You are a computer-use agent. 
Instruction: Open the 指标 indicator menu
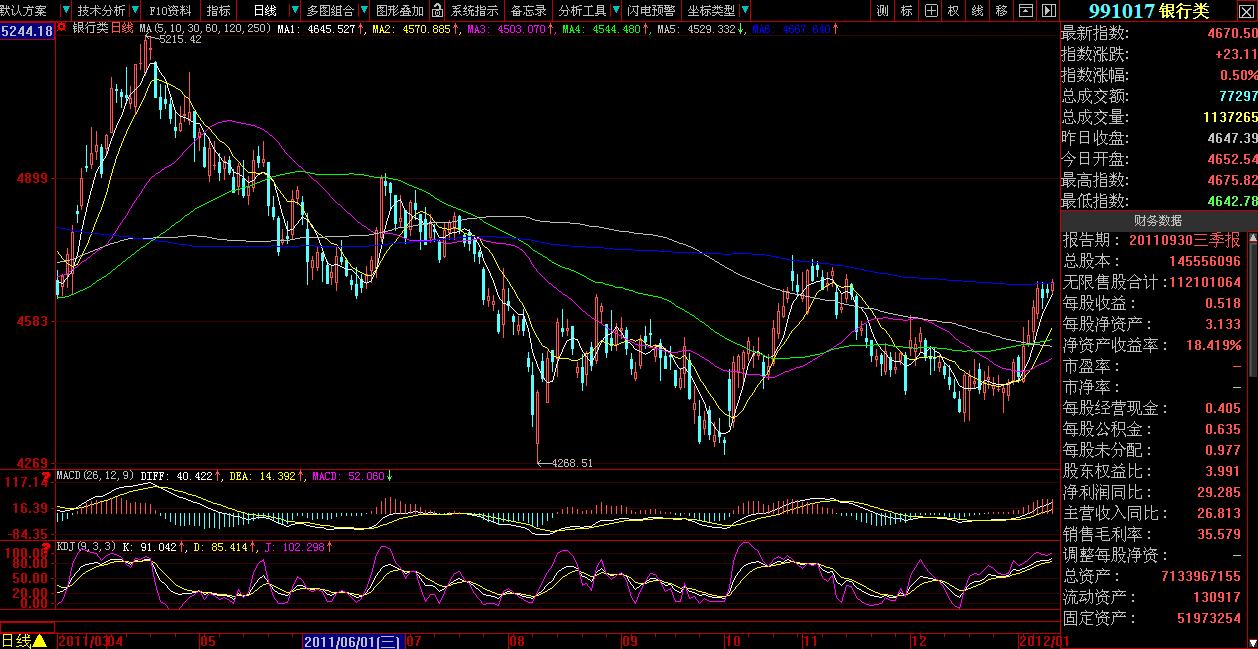tap(219, 10)
